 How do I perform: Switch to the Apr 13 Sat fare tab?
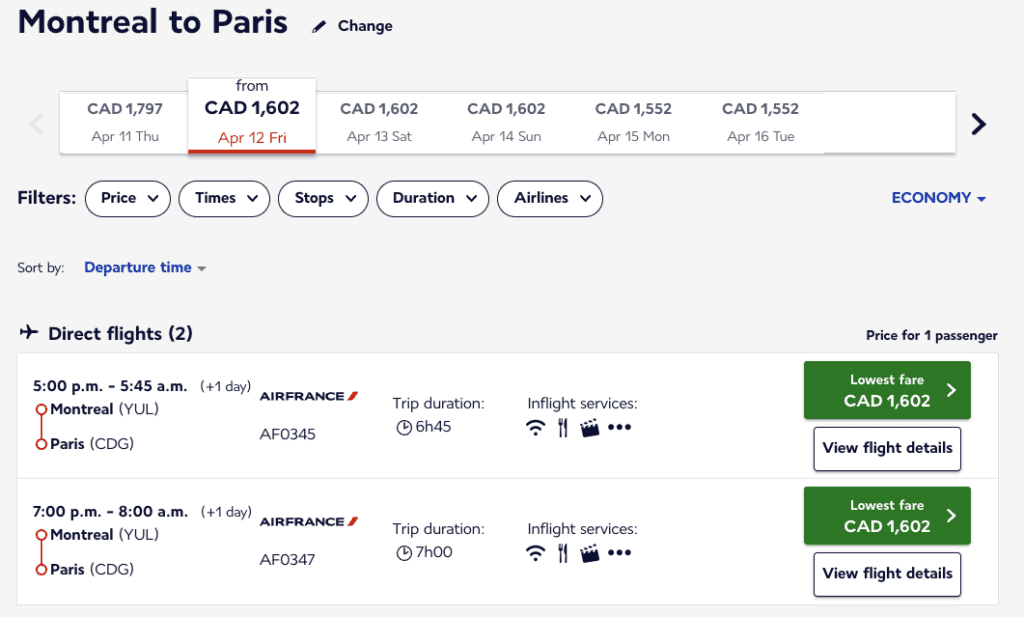tap(379, 121)
